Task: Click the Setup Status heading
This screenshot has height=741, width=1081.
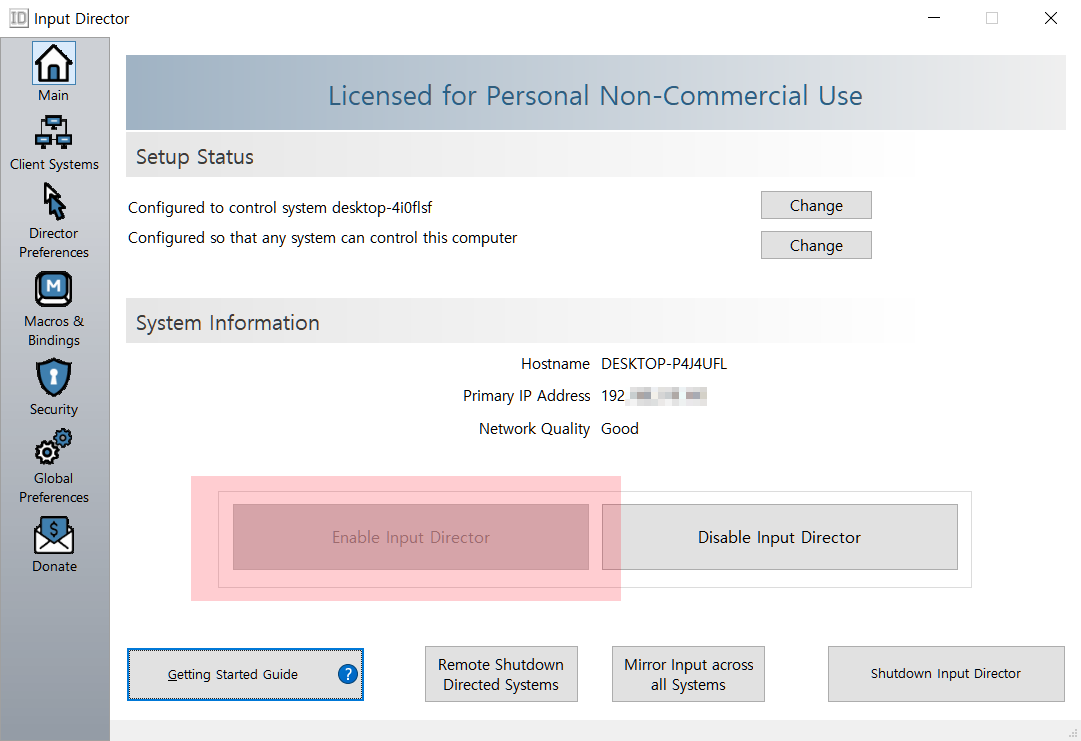Action: tap(195, 157)
